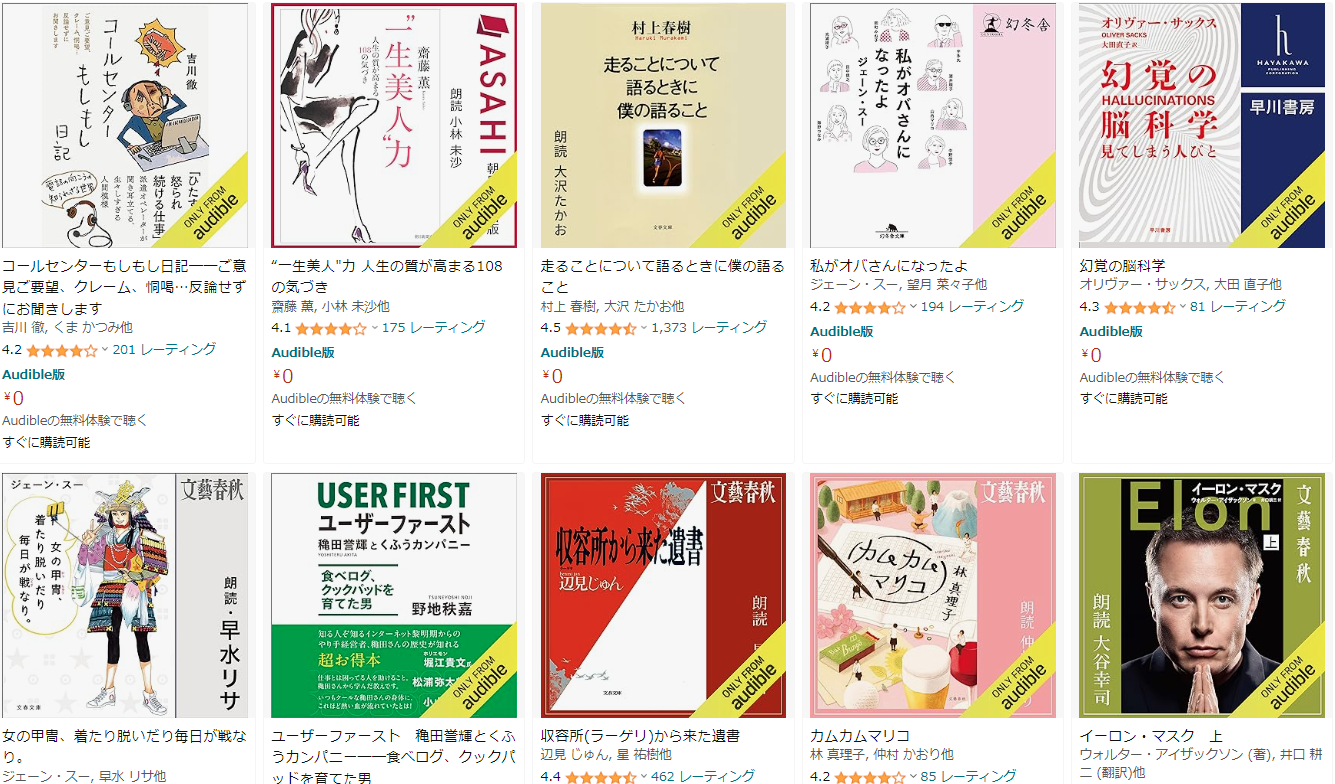Expand rating breakdown arrow beside 201 レーティング

coord(106,350)
